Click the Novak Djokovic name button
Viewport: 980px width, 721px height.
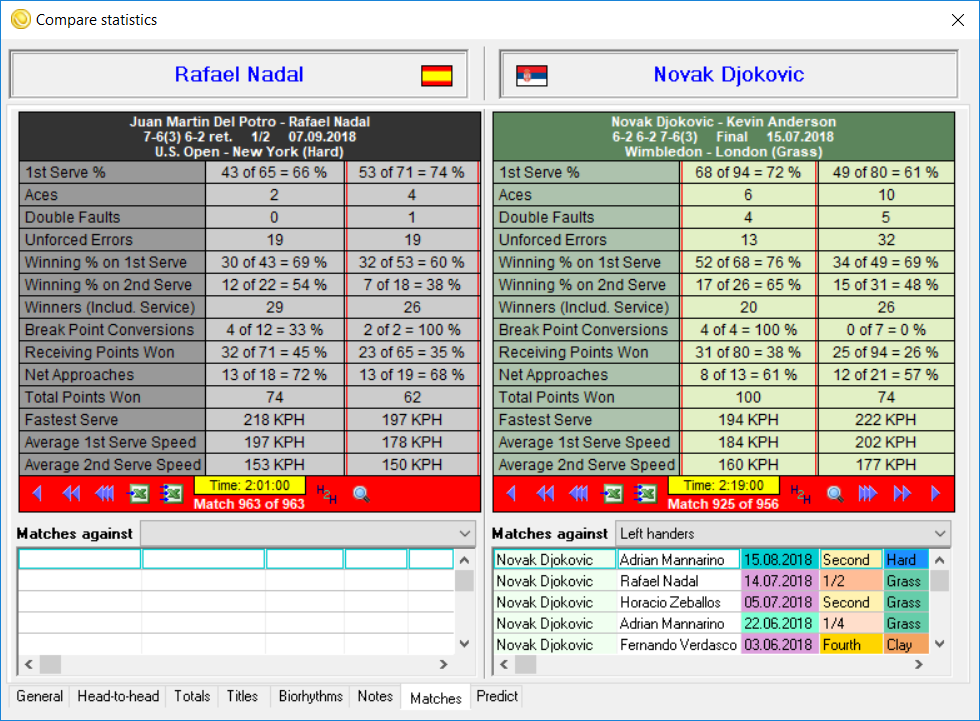click(728, 74)
